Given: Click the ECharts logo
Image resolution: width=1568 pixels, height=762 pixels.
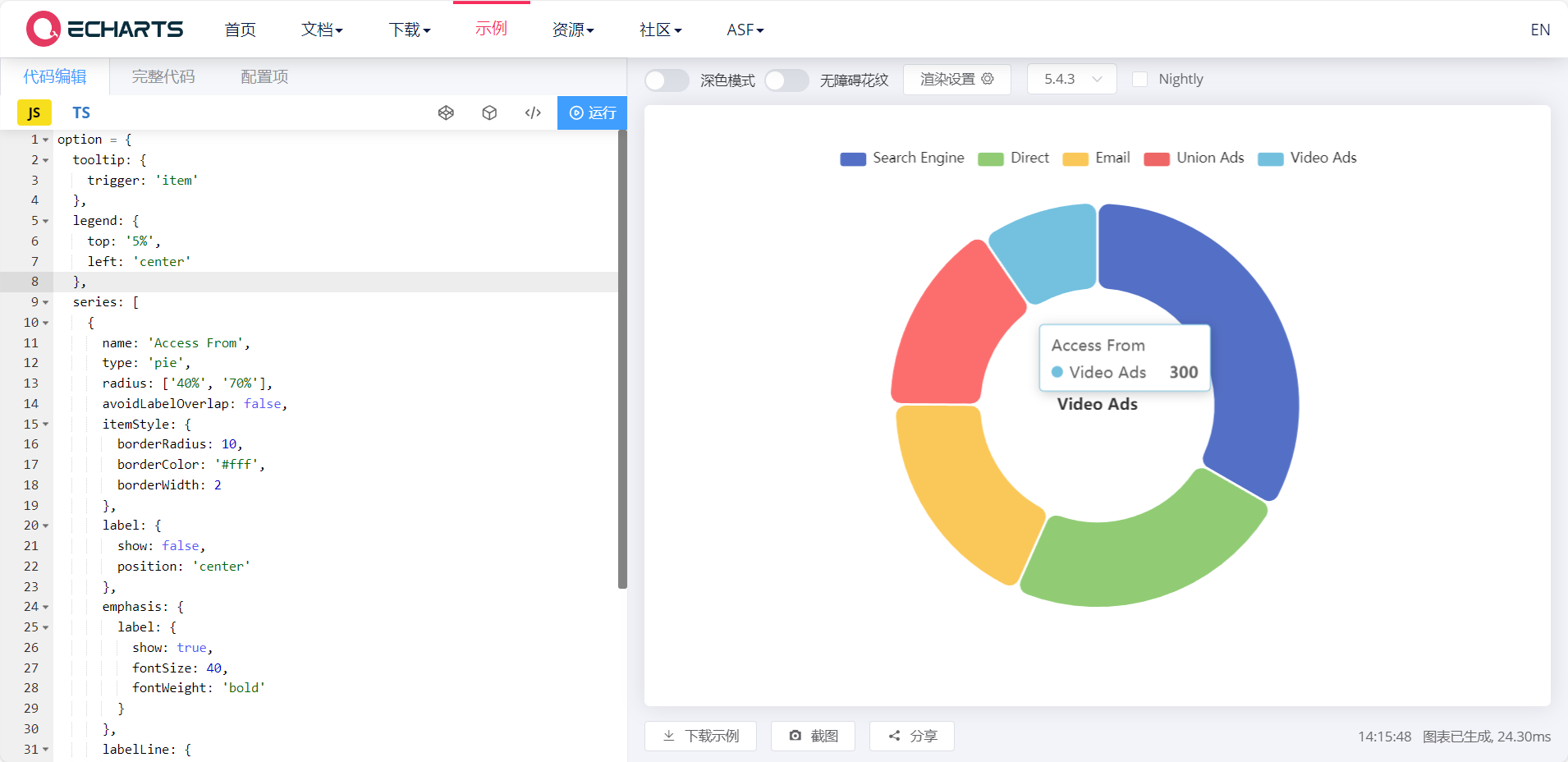Looking at the screenshot, I should tap(104, 29).
